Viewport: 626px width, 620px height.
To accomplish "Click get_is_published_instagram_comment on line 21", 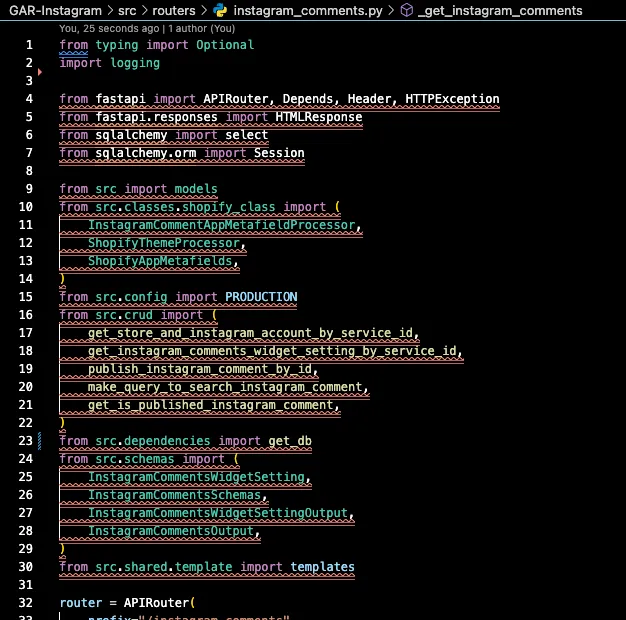I will (211, 405).
